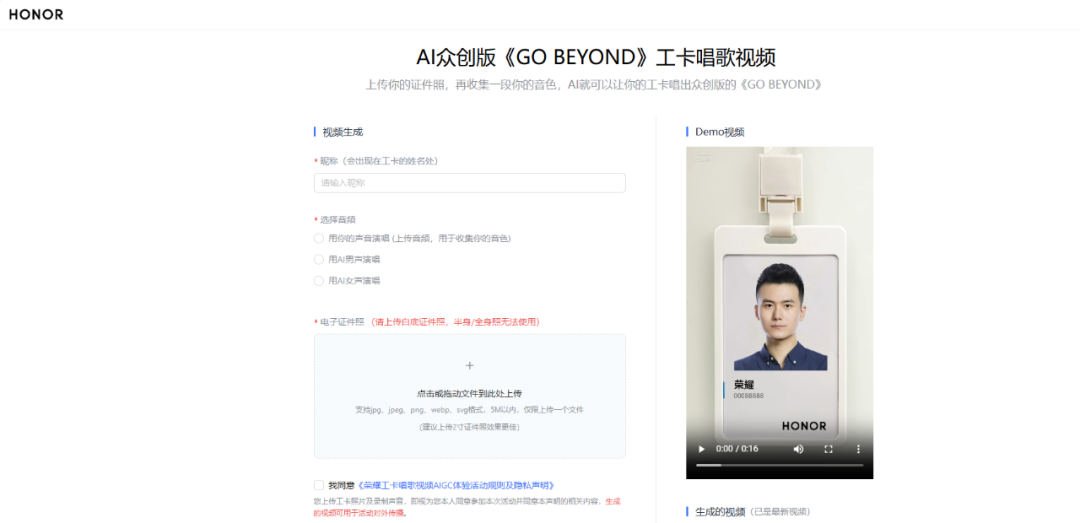Click the HONOR logo in header

pyautogui.click(x=36, y=14)
